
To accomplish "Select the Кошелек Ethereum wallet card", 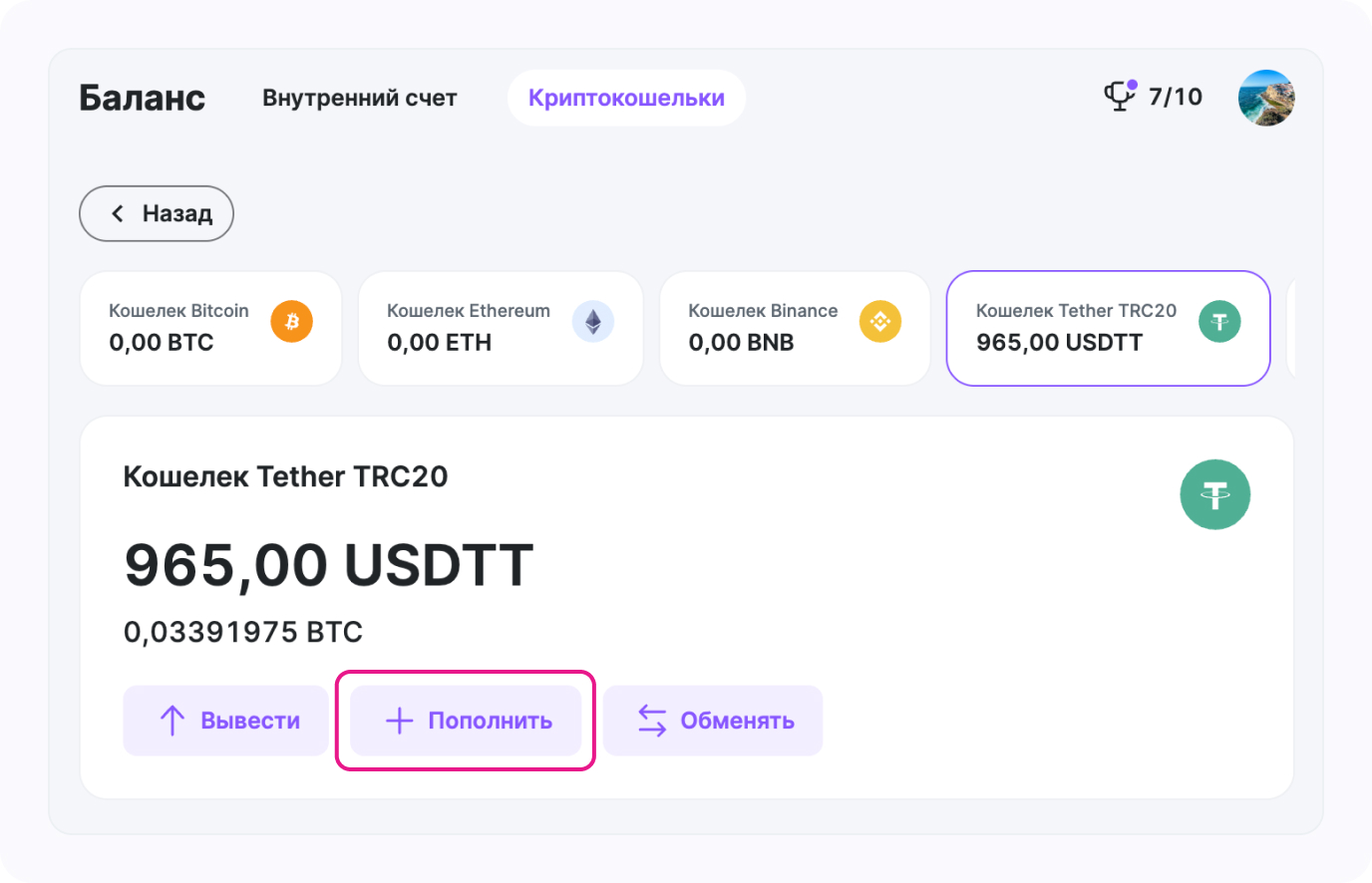I will [501, 328].
